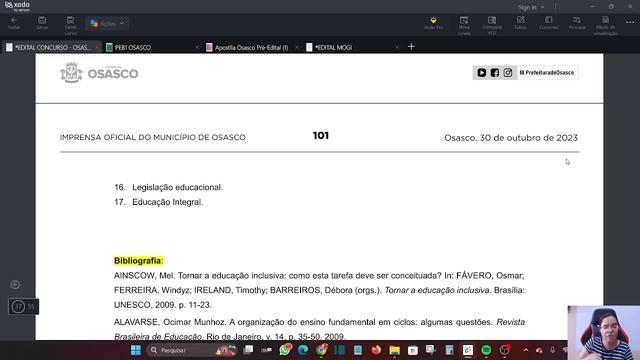
Task: Switch to EDITAL CONCURSO - OSAS tab
Action: 51,47
